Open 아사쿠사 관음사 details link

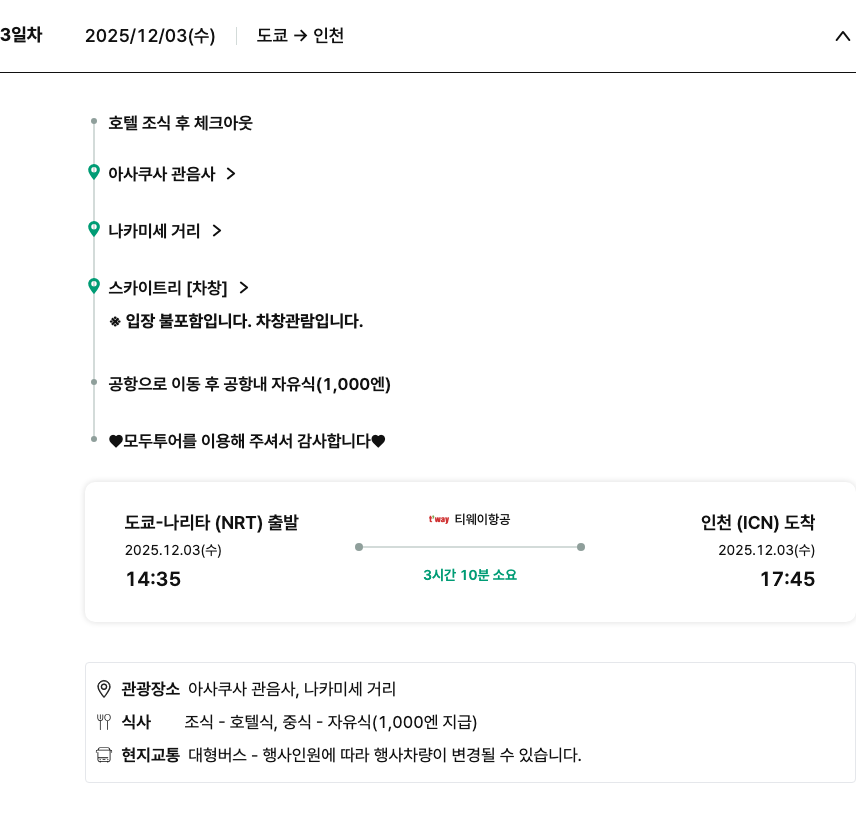pos(161,173)
